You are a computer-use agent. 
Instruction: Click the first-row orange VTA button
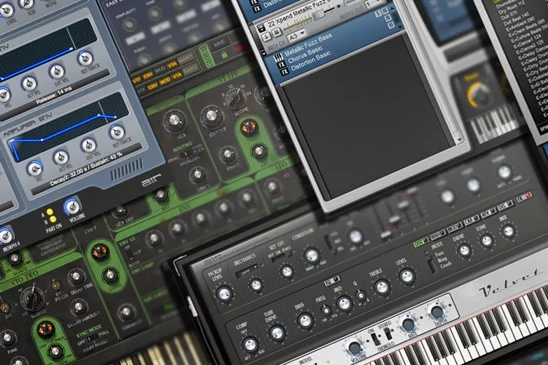click(173, 64)
